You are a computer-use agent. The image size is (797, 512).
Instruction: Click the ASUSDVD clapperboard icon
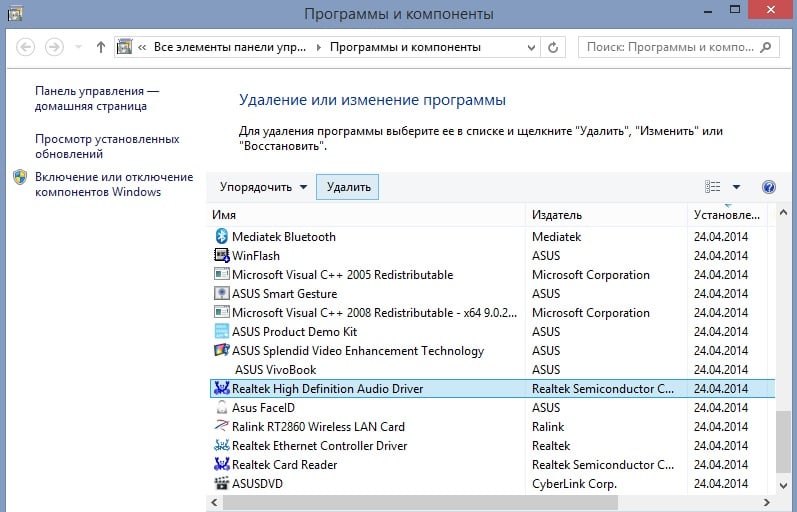point(222,483)
